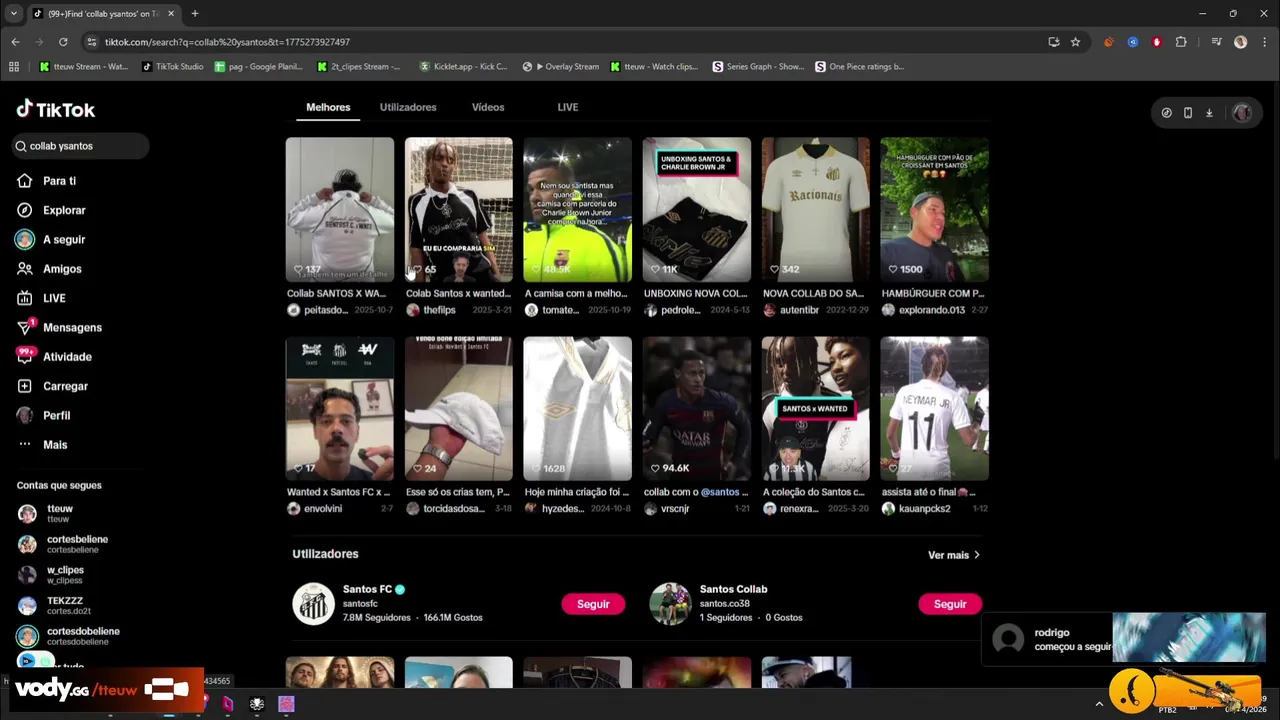
Task: Click the browser address bar URL
Action: tap(227, 42)
